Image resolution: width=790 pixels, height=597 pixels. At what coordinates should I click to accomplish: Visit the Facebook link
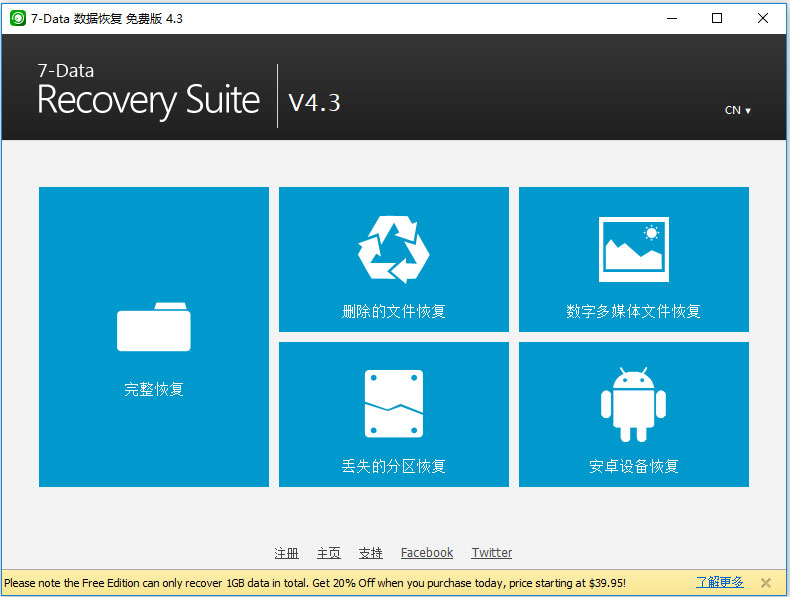[x=427, y=553]
